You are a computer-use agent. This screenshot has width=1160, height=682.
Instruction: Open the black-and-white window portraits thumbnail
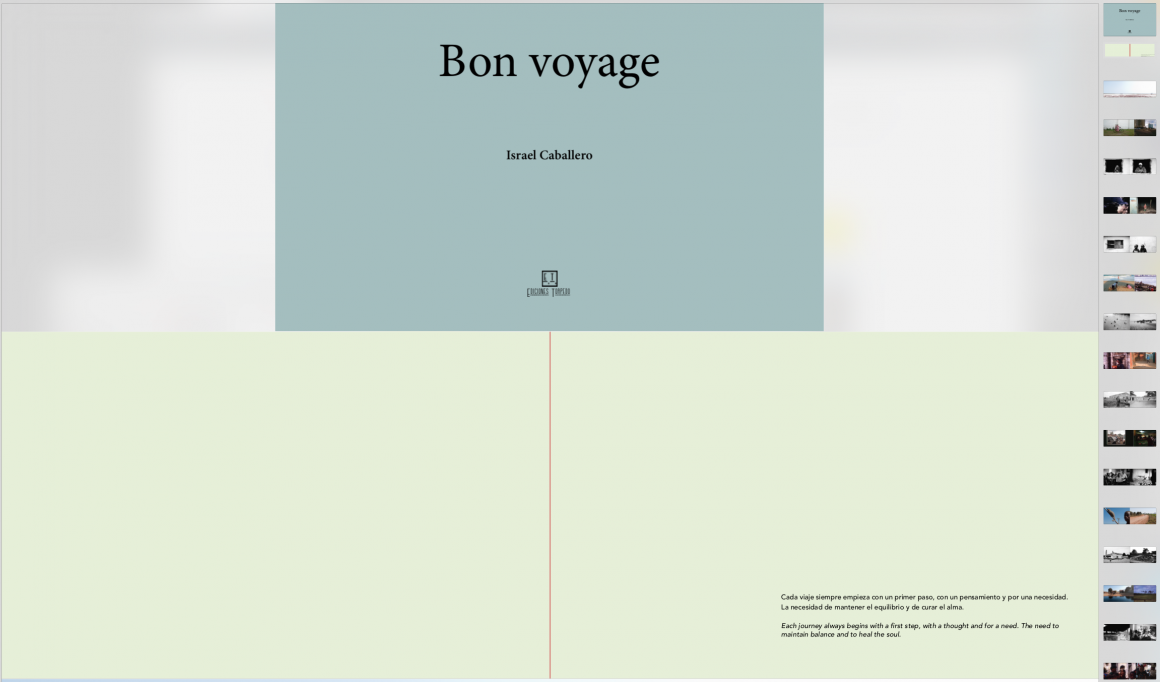click(1129, 166)
